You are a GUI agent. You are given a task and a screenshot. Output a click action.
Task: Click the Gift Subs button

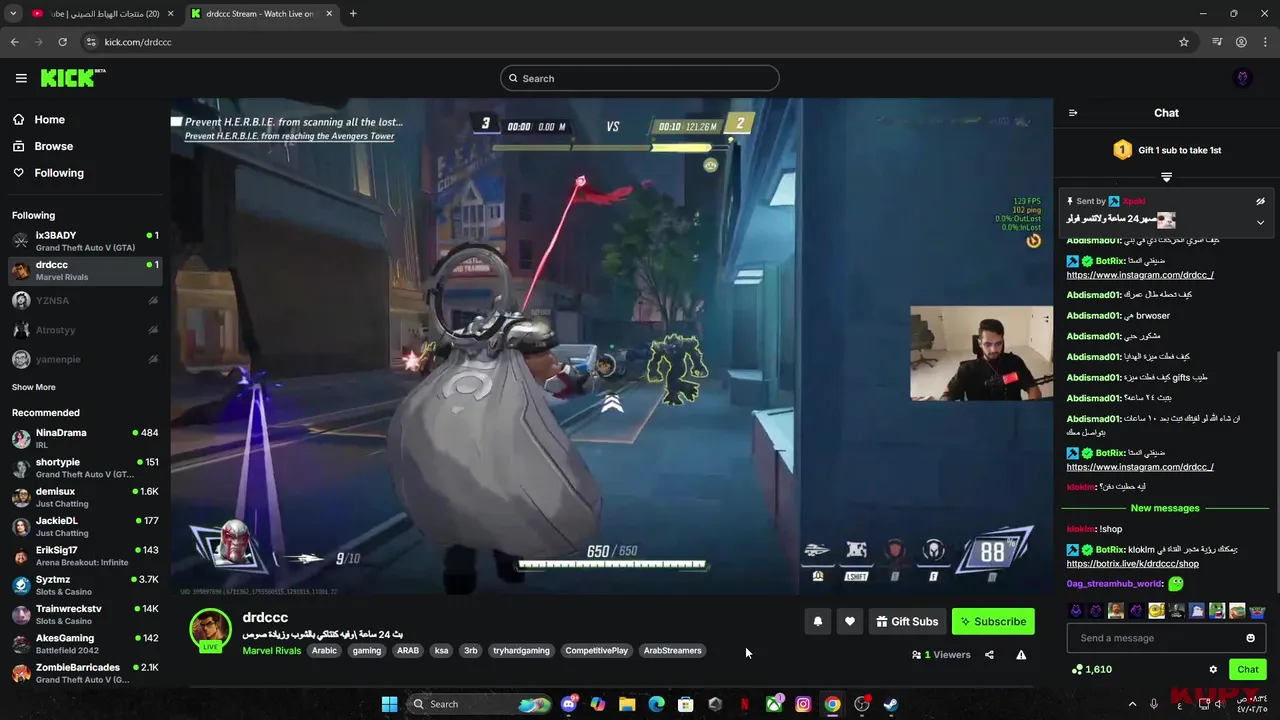coord(907,621)
